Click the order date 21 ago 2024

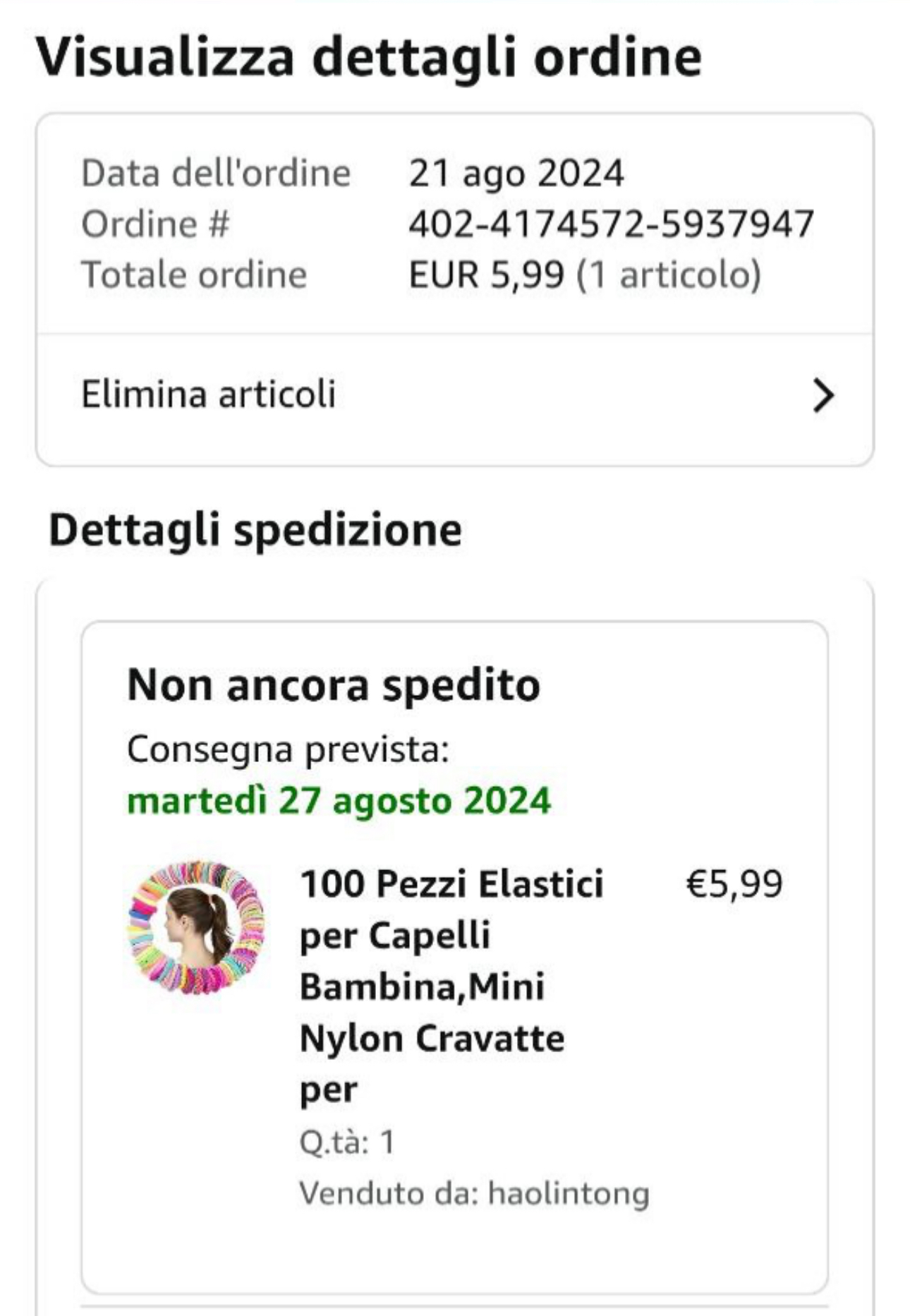[x=516, y=174]
